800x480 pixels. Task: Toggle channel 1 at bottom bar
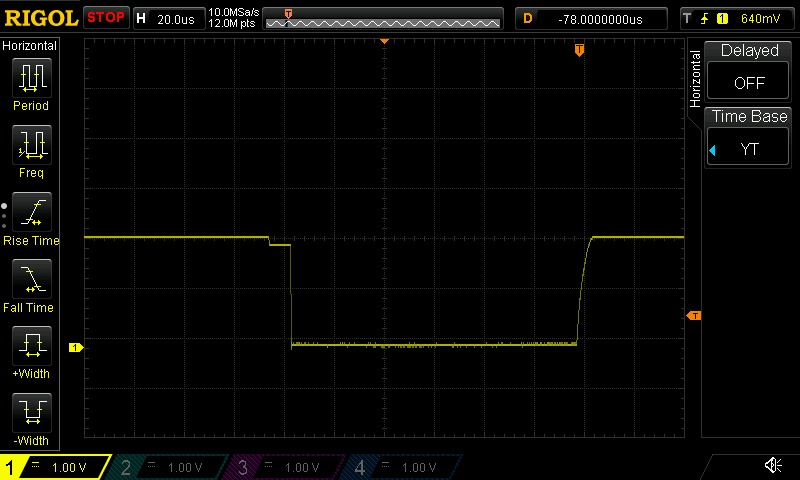(x=55, y=467)
